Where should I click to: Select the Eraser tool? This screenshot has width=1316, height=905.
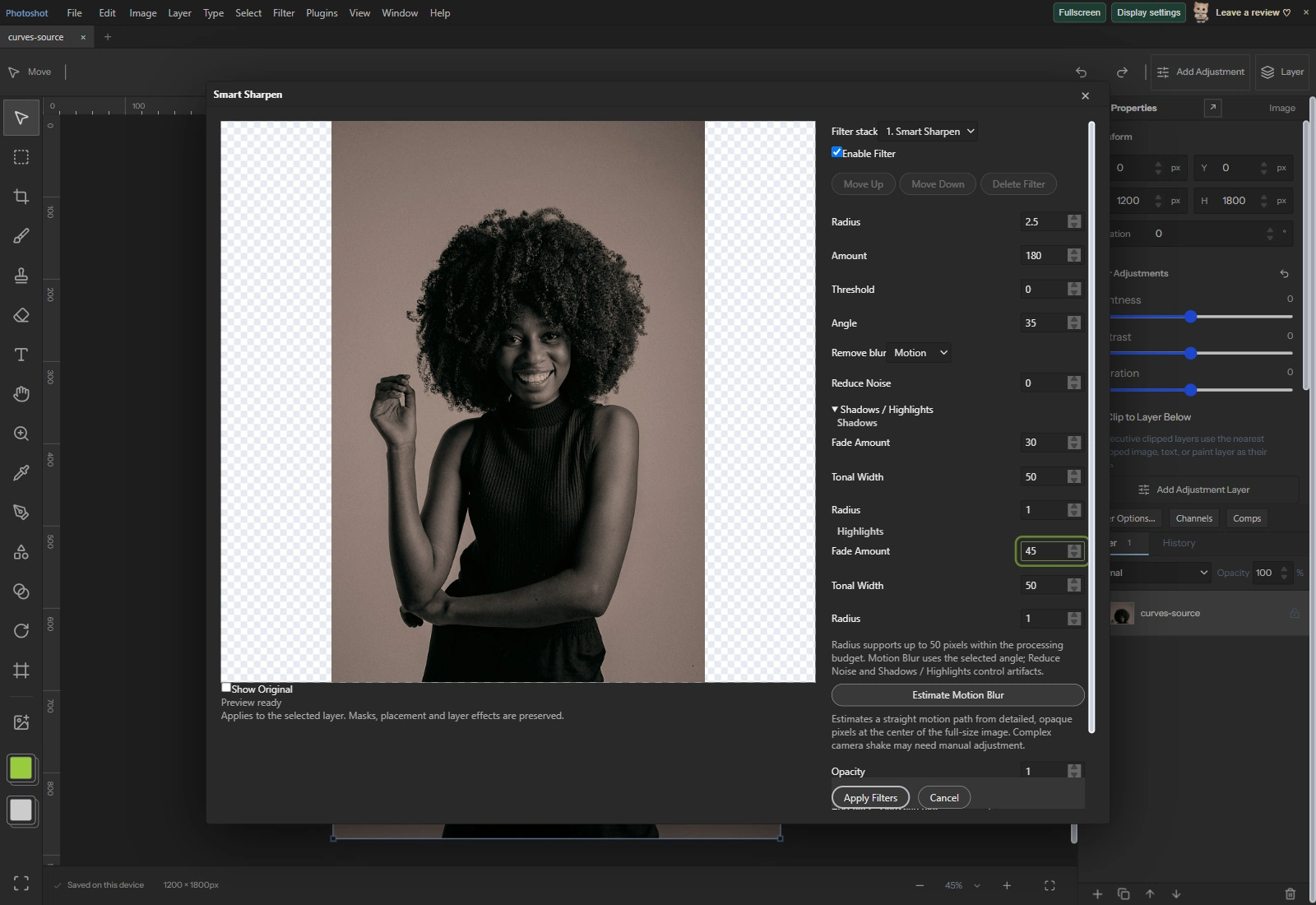pyautogui.click(x=21, y=315)
